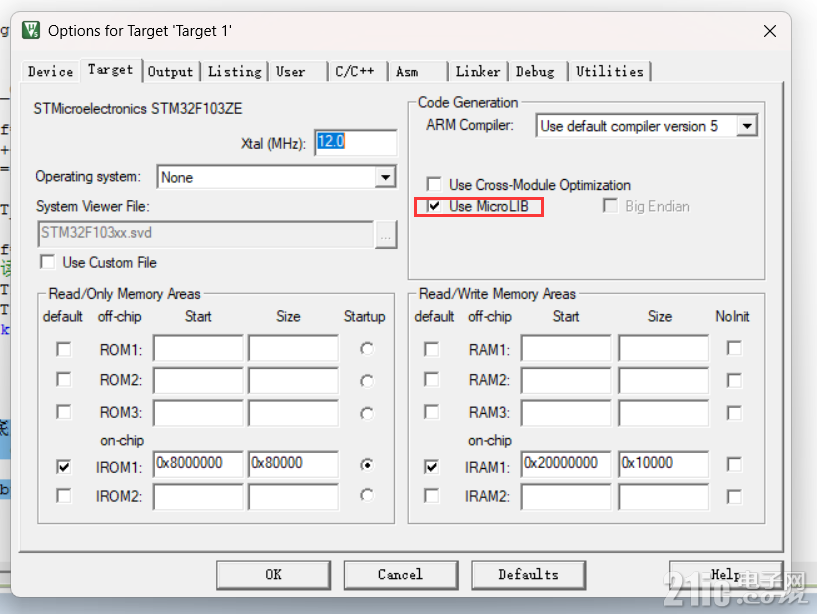
Task: Enable the Use Custom File checkbox
Action: point(47,262)
